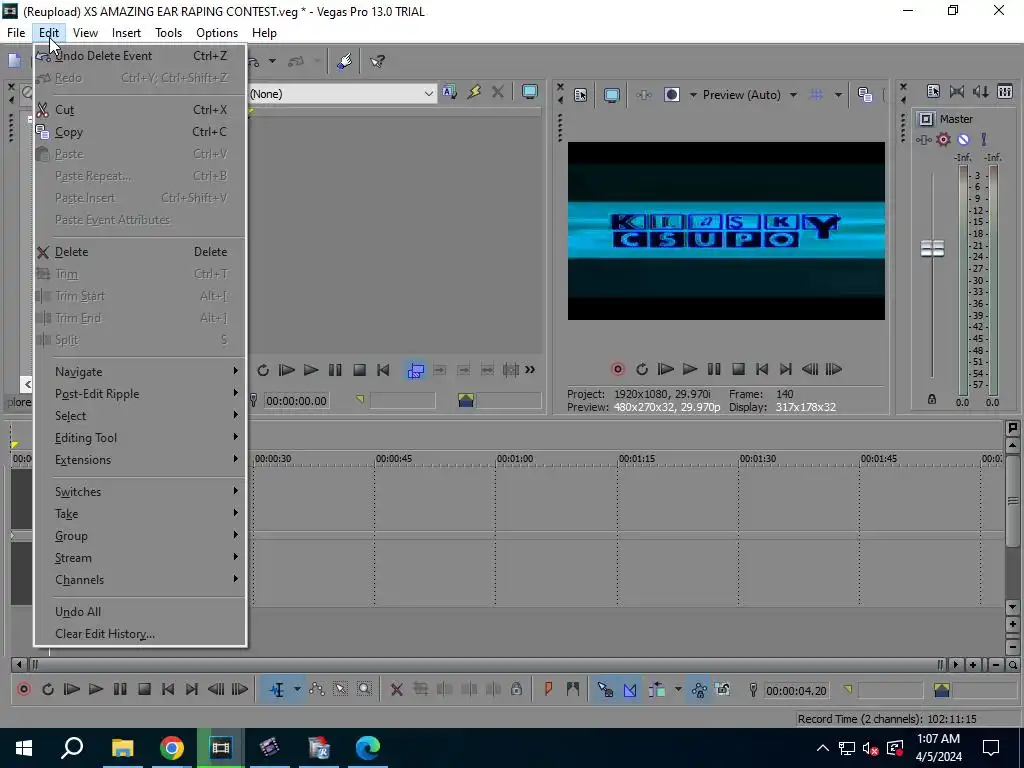Screen dimensions: 1024x768
Task: Toggle preview on external monitor icon
Action: tap(611, 95)
